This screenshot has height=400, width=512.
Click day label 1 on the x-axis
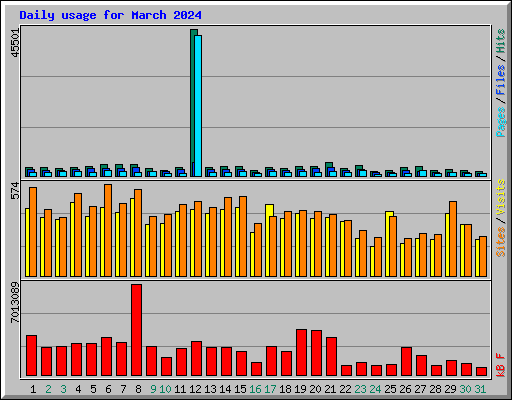click(x=33, y=389)
